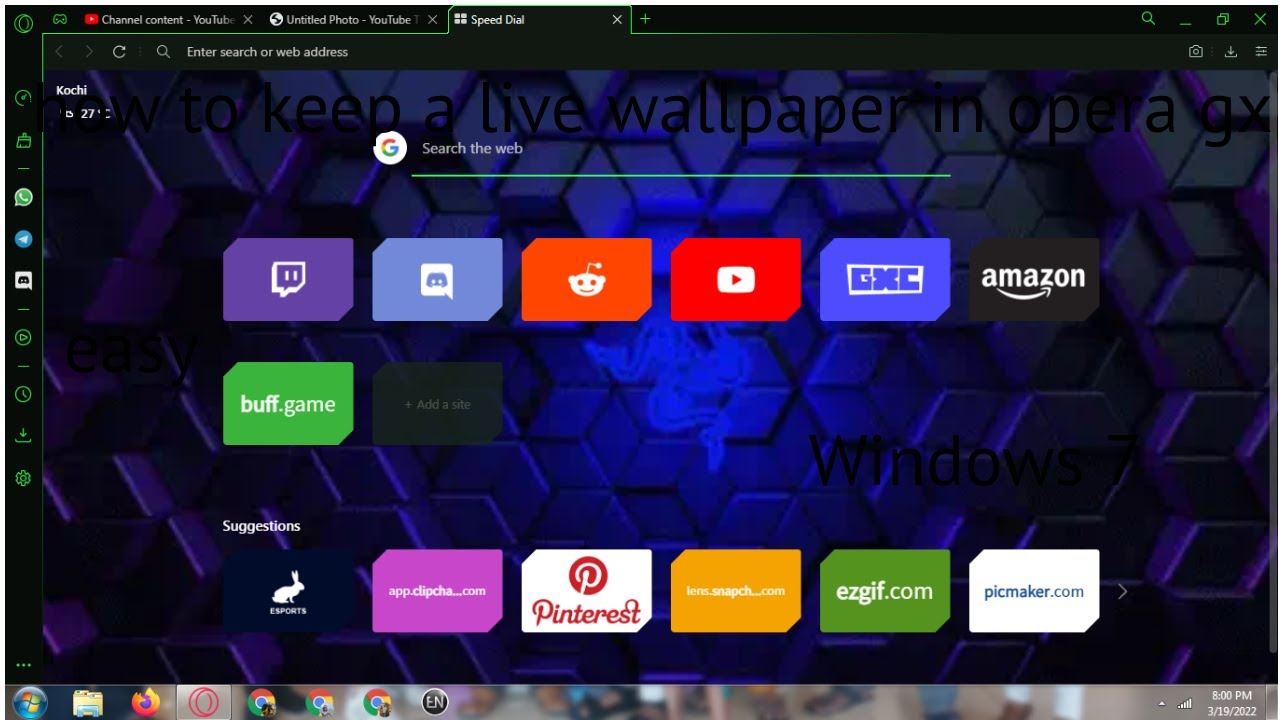
Task: Open GX Cleaner broom icon in sidebar
Action: click(23, 141)
